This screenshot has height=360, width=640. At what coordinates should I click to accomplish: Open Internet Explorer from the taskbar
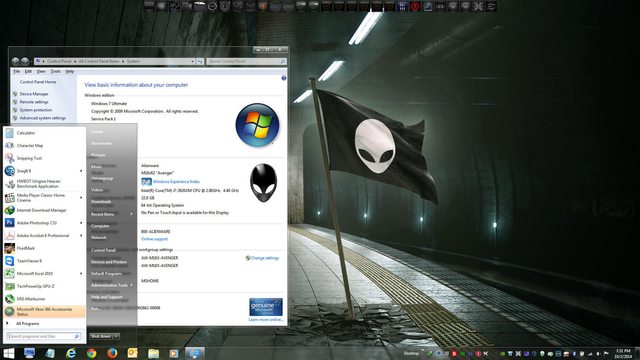(x=71, y=353)
